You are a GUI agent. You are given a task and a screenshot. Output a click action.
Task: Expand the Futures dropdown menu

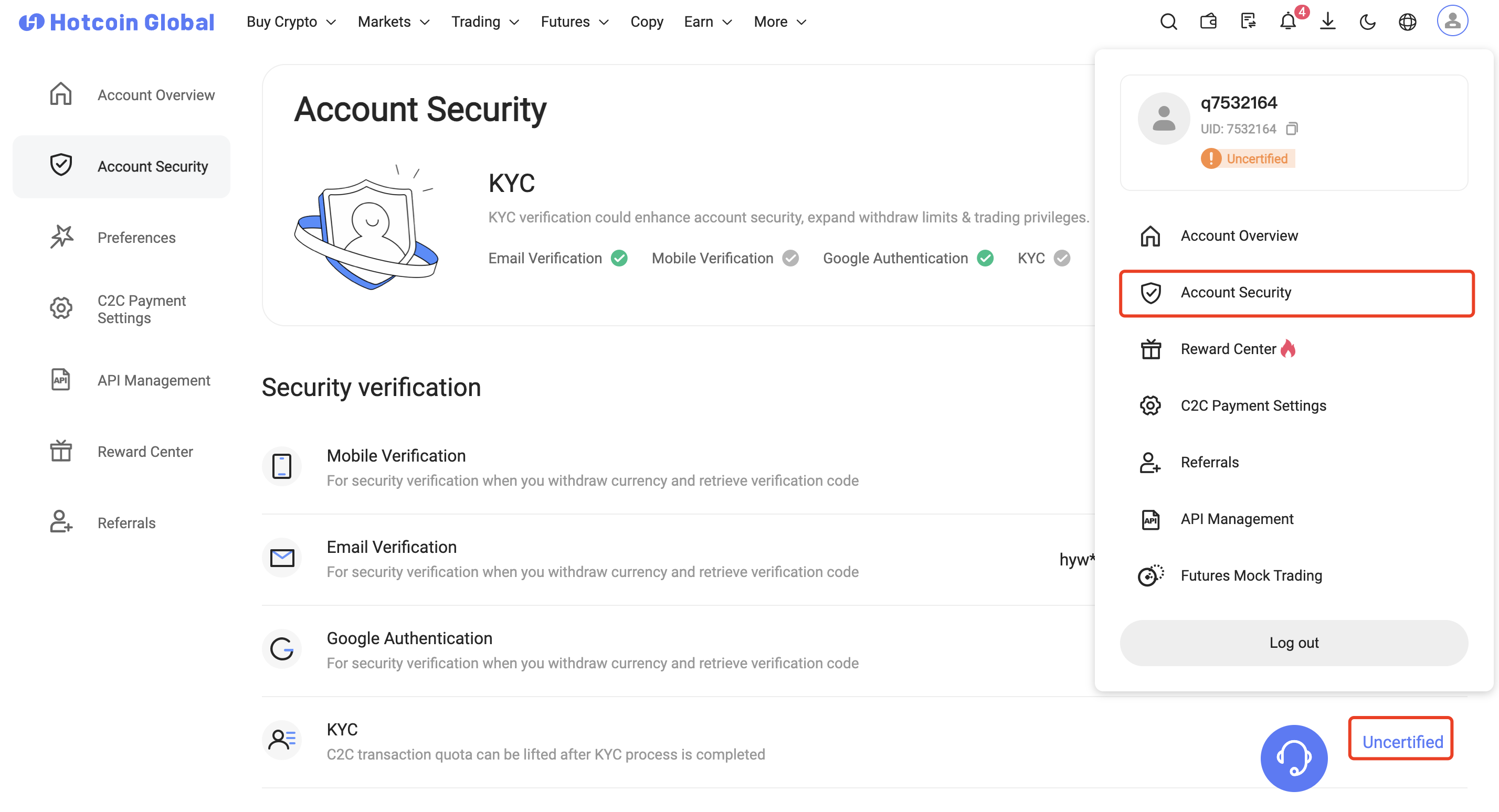[574, 22]
